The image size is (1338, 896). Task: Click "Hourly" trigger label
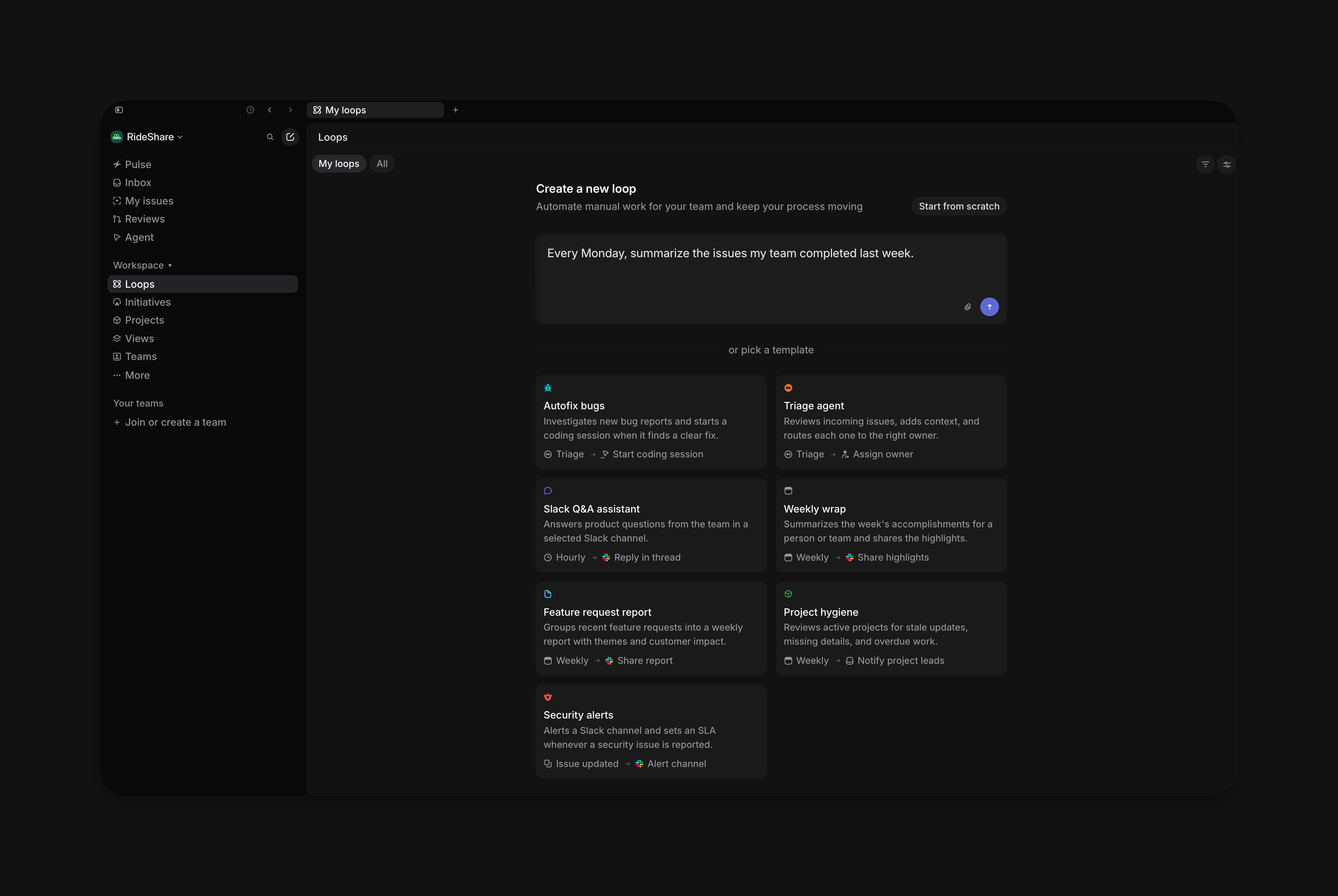pyautogui.click(x=570, y=557)
